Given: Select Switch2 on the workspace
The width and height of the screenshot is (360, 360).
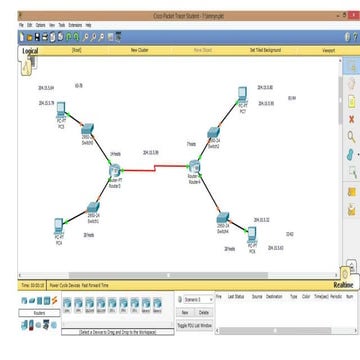Looking at the screenshot, I should coord(214,133).
